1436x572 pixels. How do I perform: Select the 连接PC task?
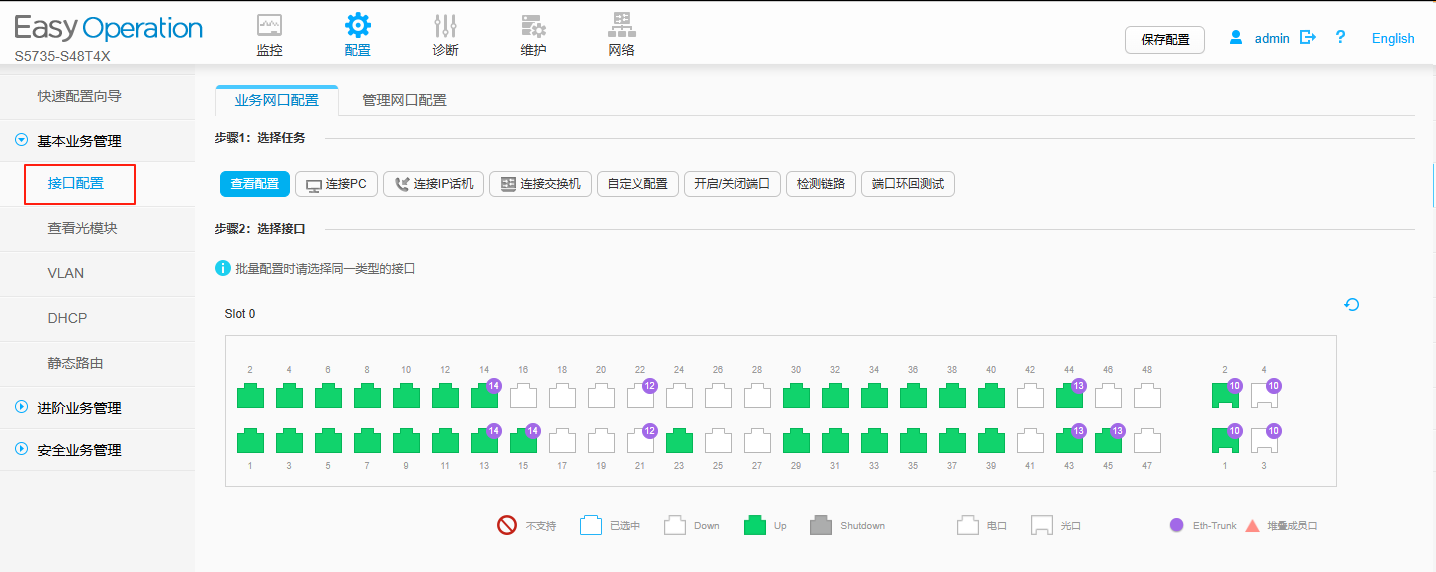336,184
